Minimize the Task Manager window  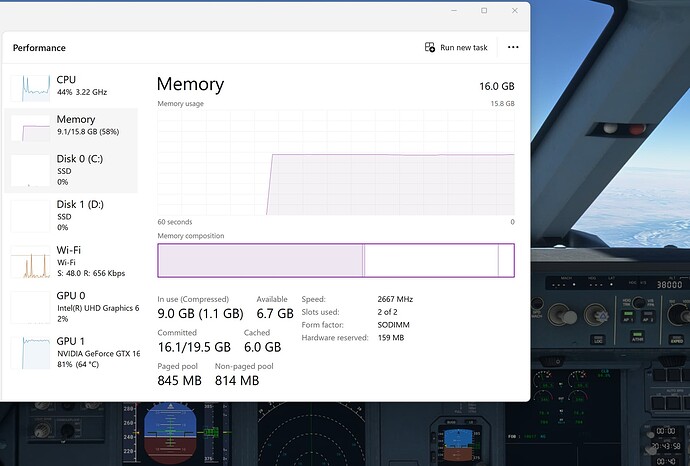pyautogui.click(x=454, y=11)
